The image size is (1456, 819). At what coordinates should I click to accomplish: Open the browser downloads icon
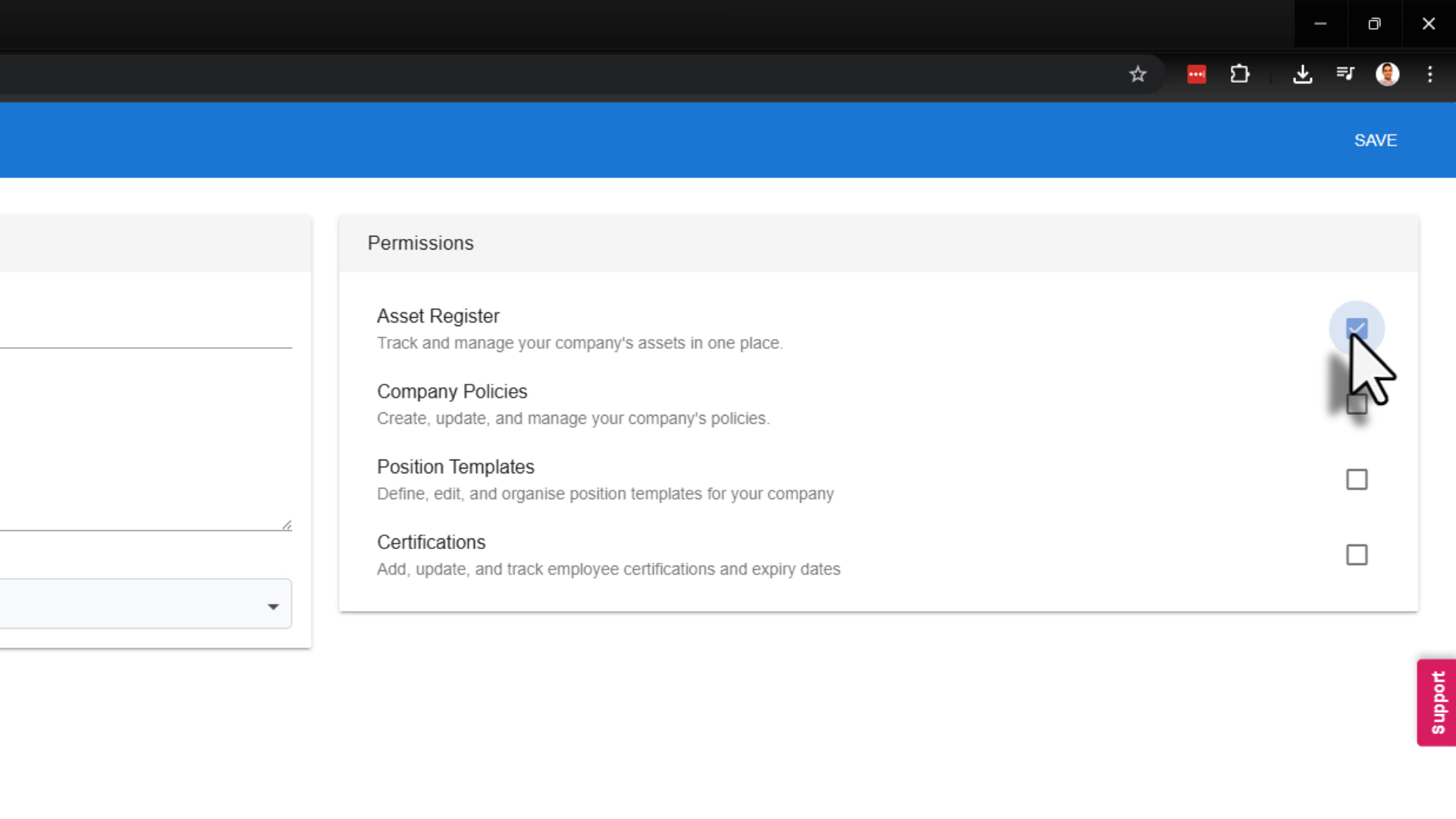(1302, 74)
